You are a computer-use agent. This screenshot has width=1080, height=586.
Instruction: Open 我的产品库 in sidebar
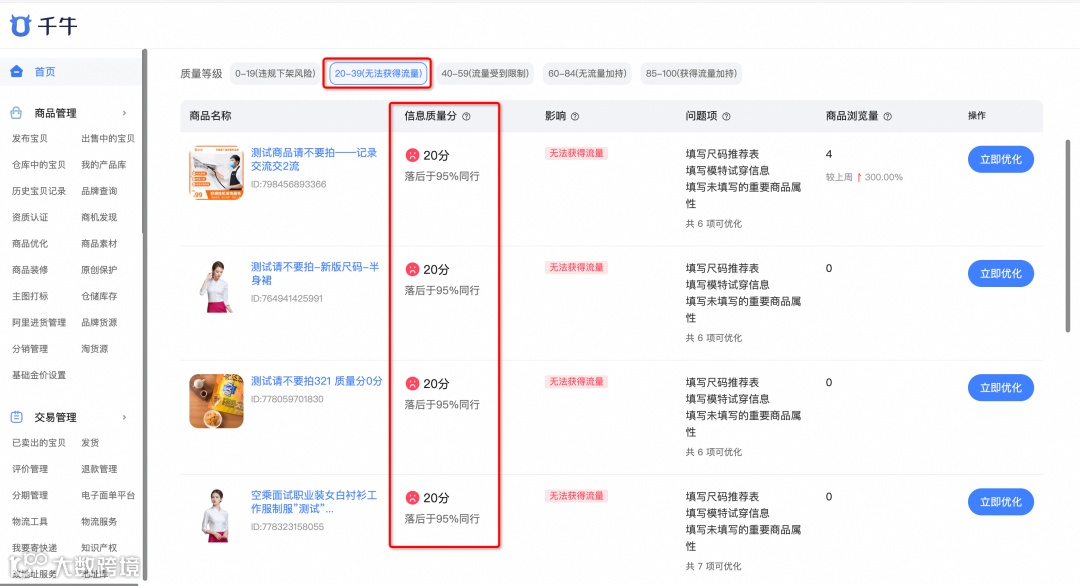103,165
